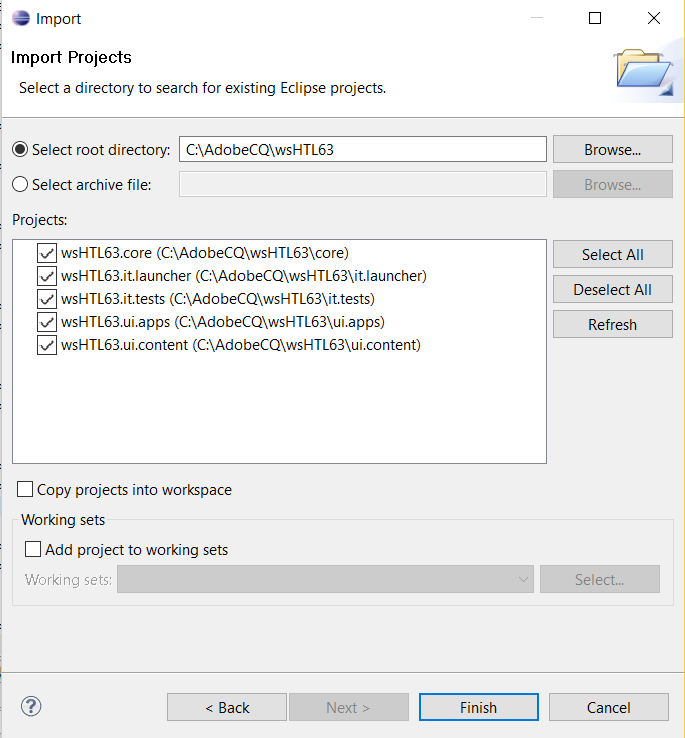
Task: Select wsHTL63.it.tests project row text
Action: pos(218,299)
